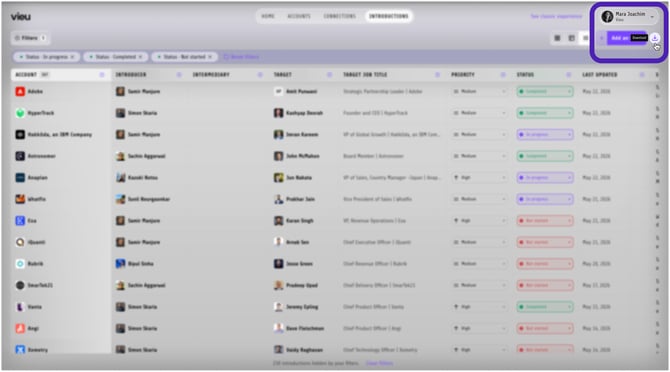Click the Adobe account logo icon
The height and width of the screenshot is (372, 670).
pos(20,91)
